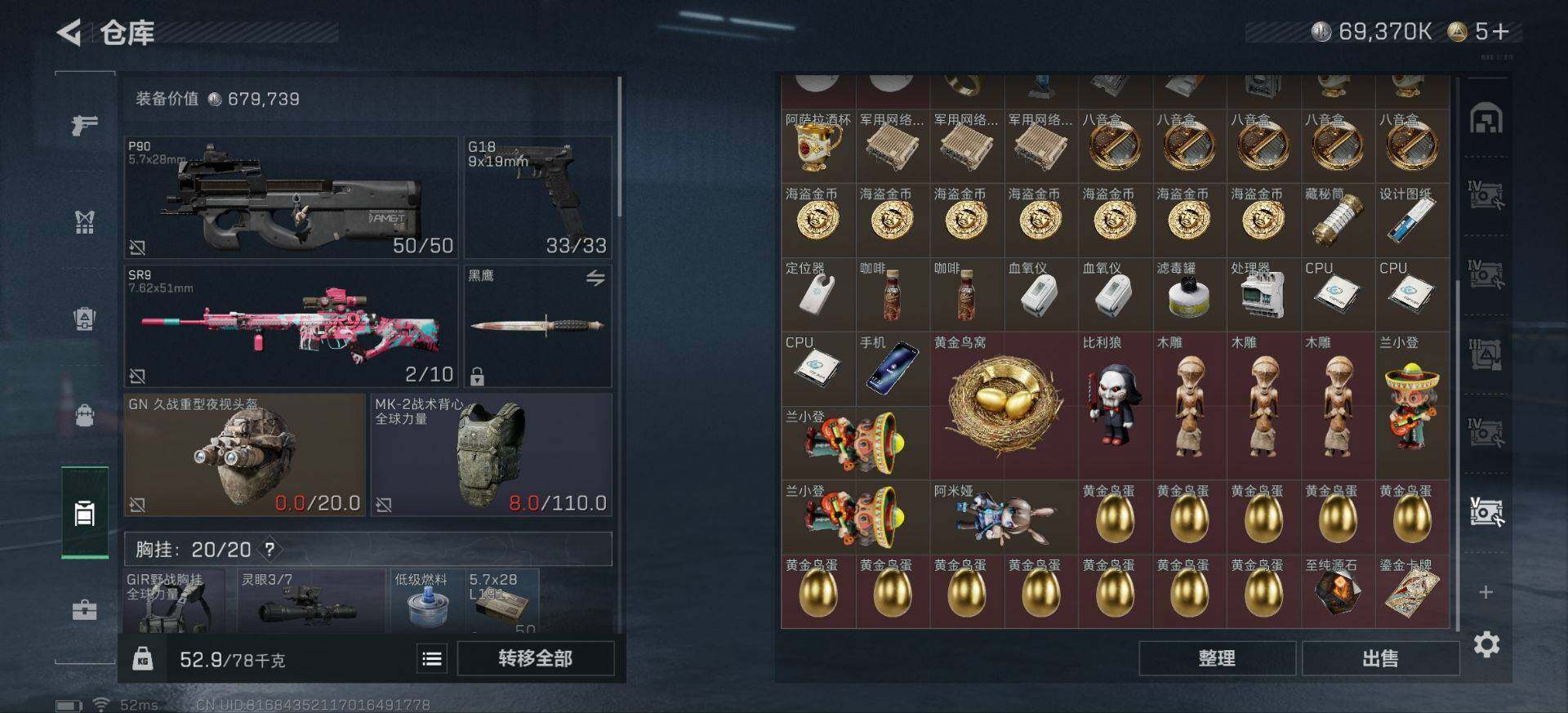Add currency with the plus beside 5
This screenshot has width=1568, height=713.
(1501, 32)
